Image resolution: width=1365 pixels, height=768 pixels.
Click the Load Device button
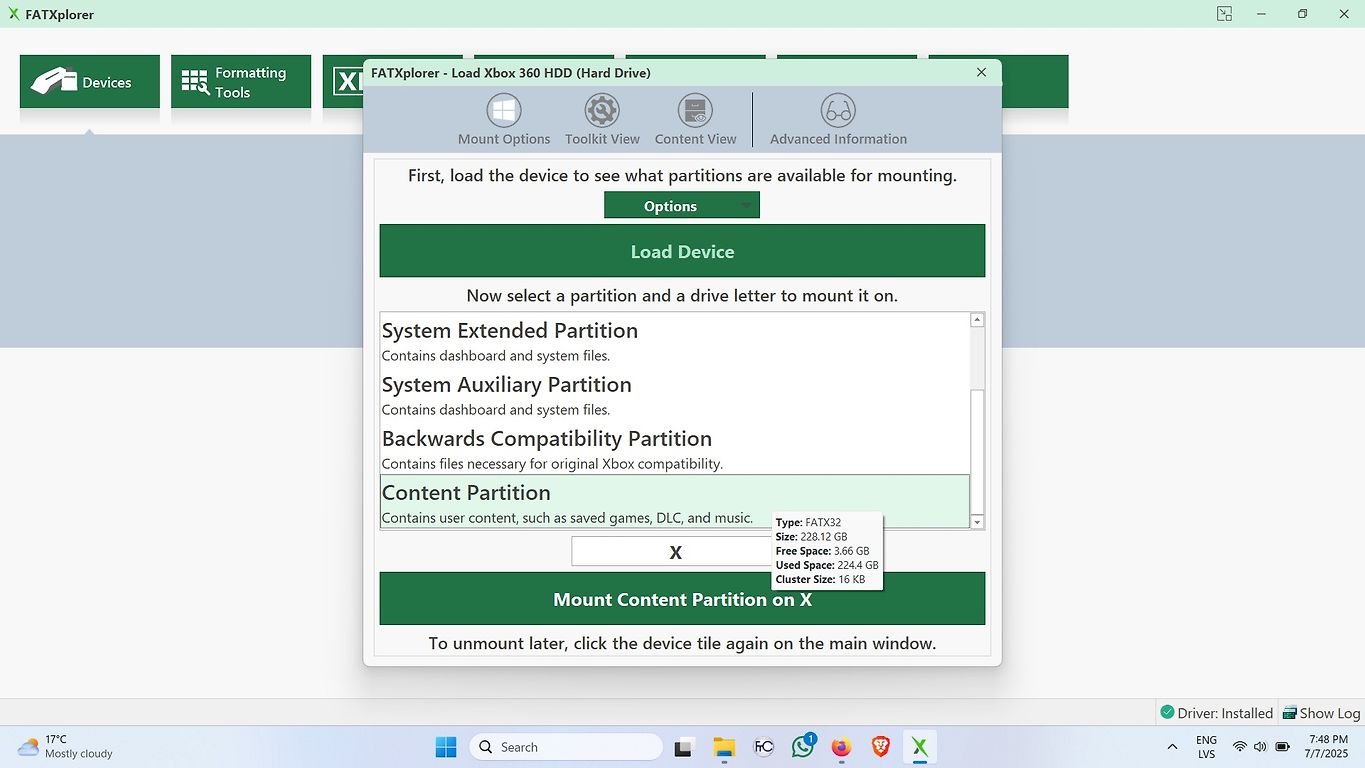coord(682,251)
